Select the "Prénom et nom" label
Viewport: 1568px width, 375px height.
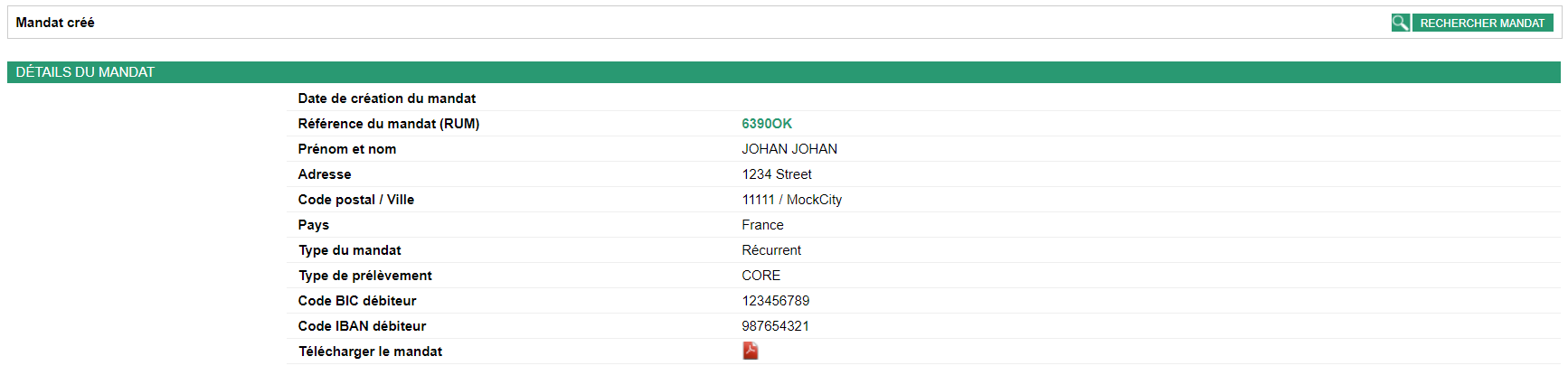pyautogui.click(x=347, y=149)
